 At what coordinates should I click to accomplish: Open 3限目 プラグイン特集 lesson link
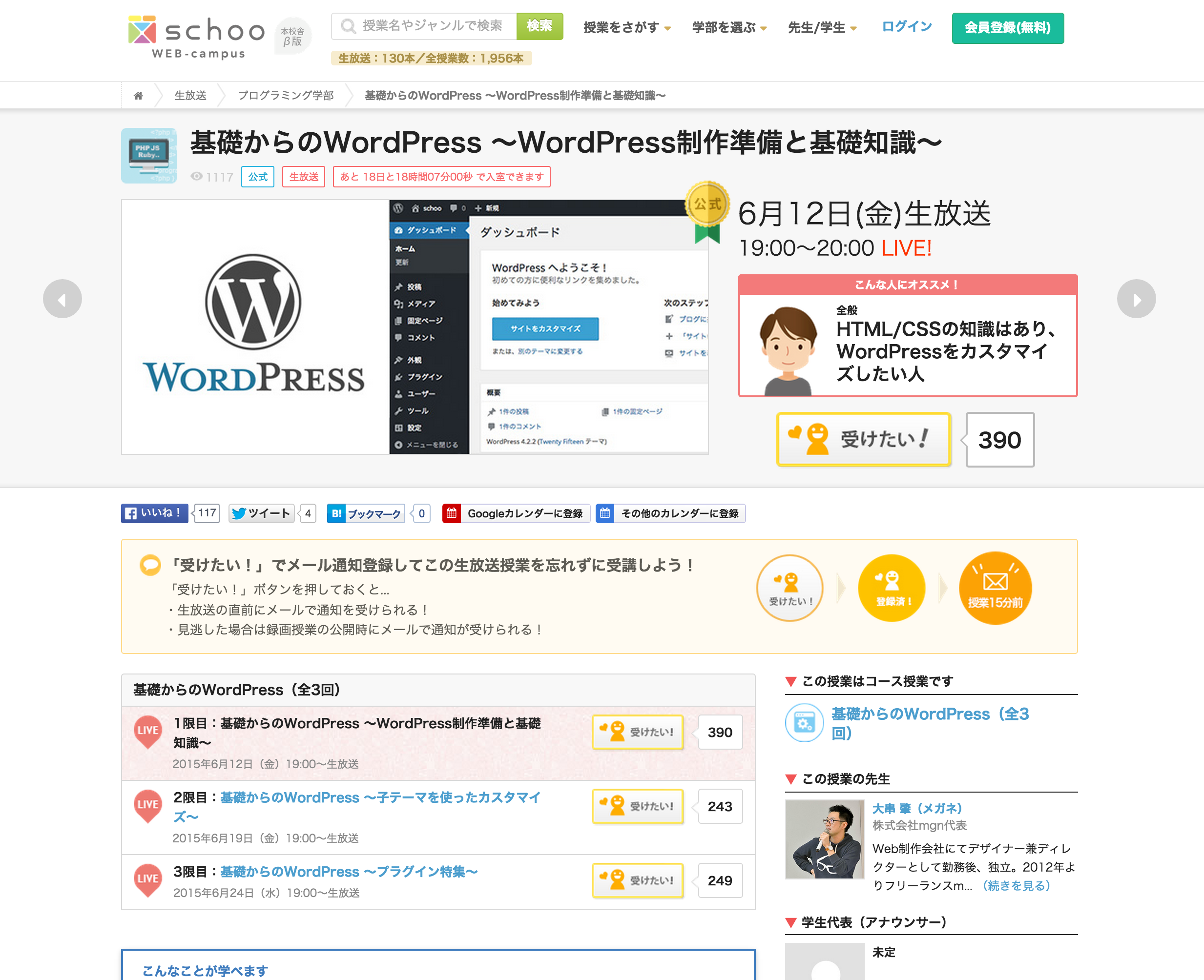point(349,872)
